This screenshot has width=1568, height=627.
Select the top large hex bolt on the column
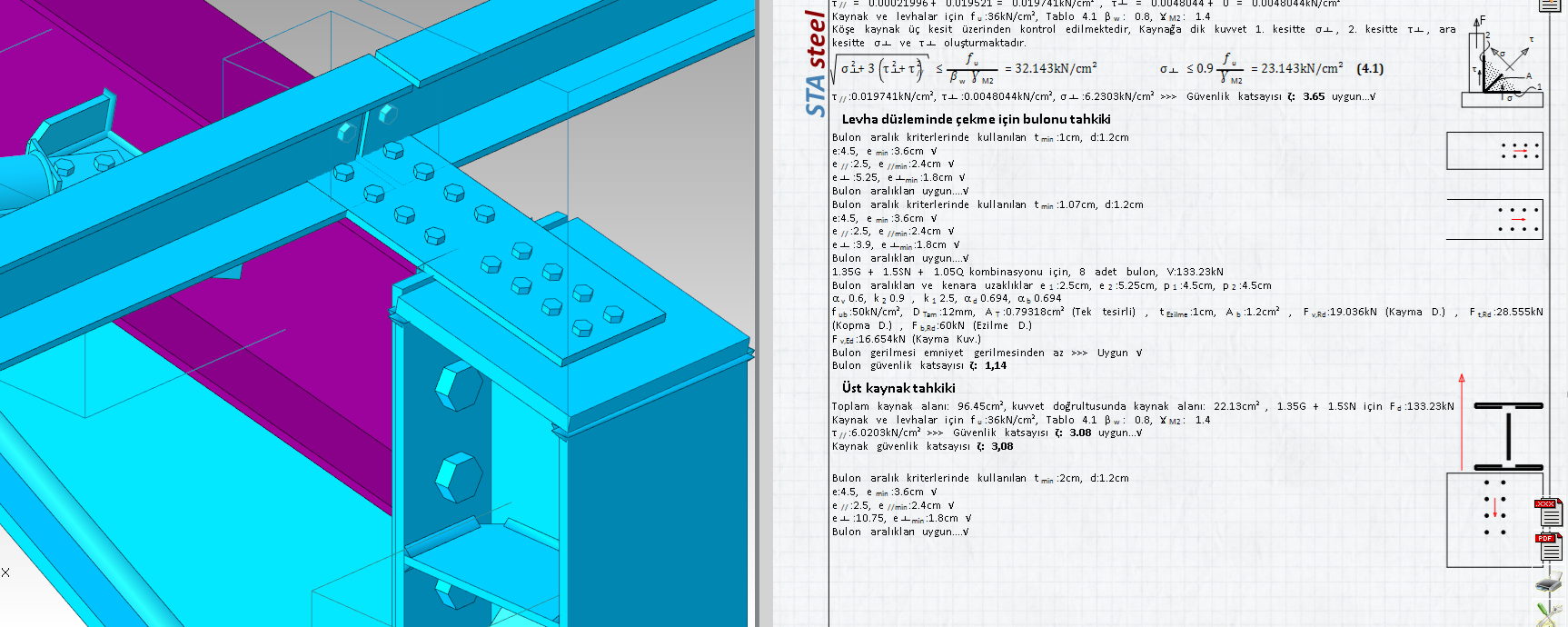[457, 385]
